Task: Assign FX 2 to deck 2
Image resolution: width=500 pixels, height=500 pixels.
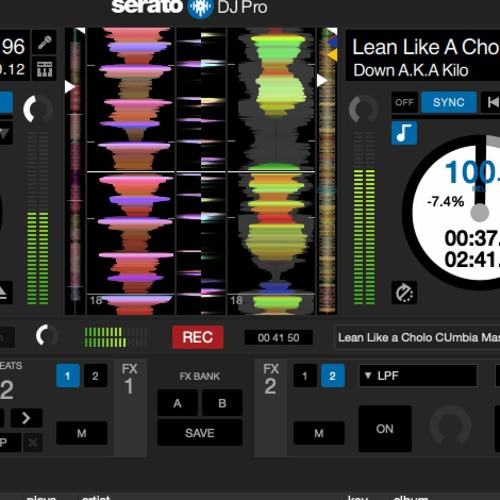Action: [333, 376]
